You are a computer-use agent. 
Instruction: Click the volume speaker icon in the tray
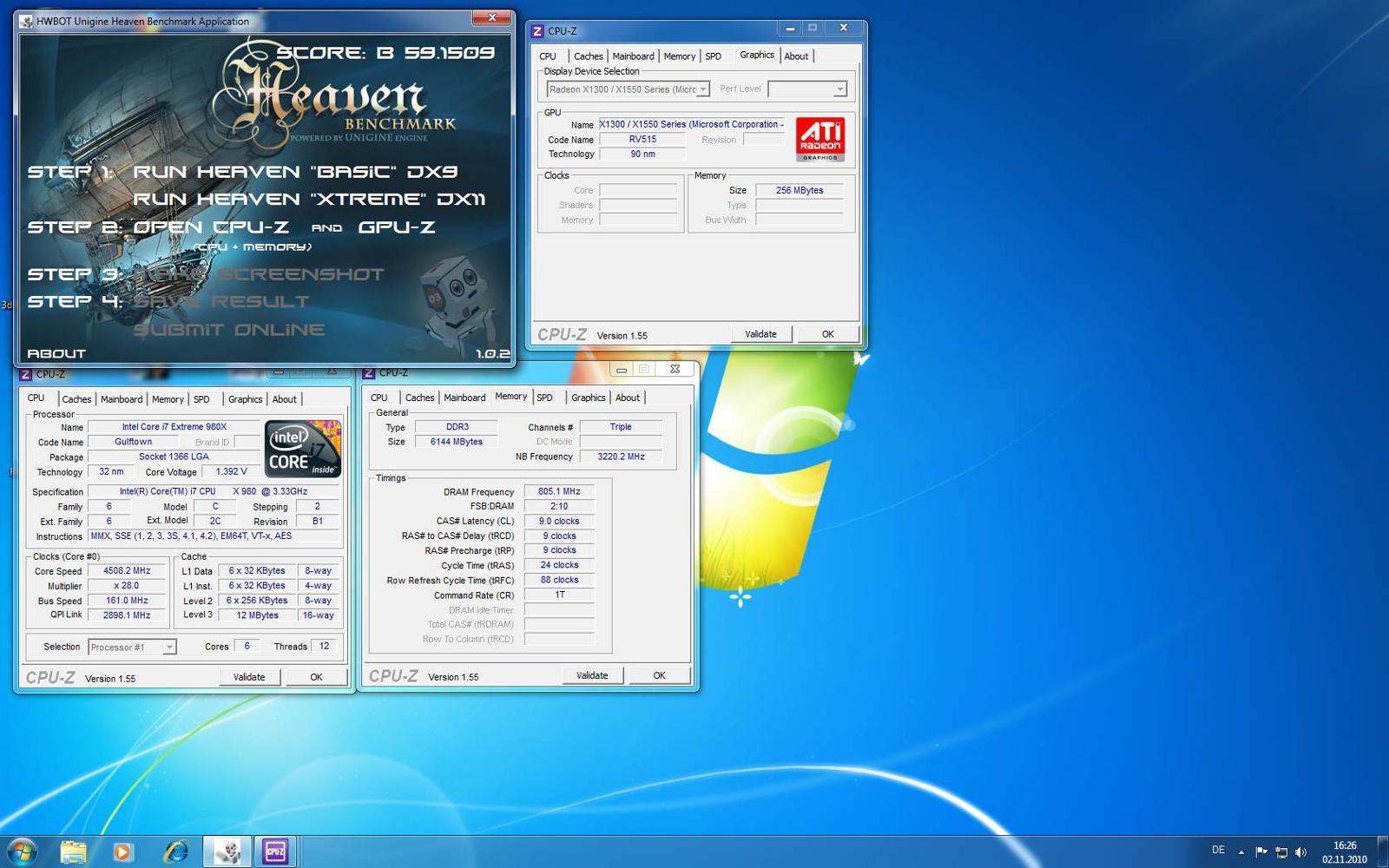pos(1300,852)
